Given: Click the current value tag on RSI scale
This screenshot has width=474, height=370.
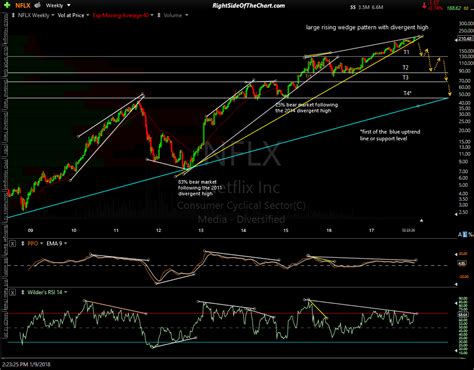Looking at the screenshot, I should [462, 315].
